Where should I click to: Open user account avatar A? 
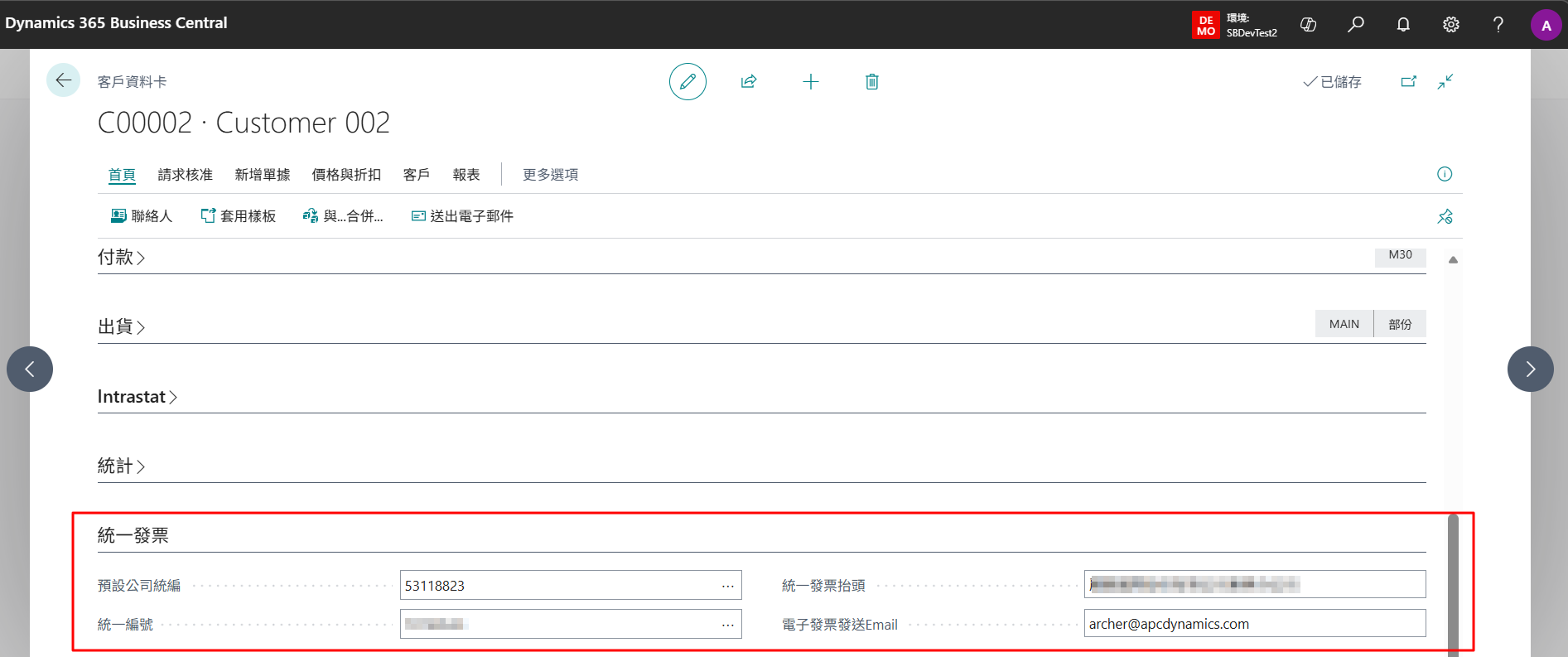pyautogui.click(x=1546, y=25)
